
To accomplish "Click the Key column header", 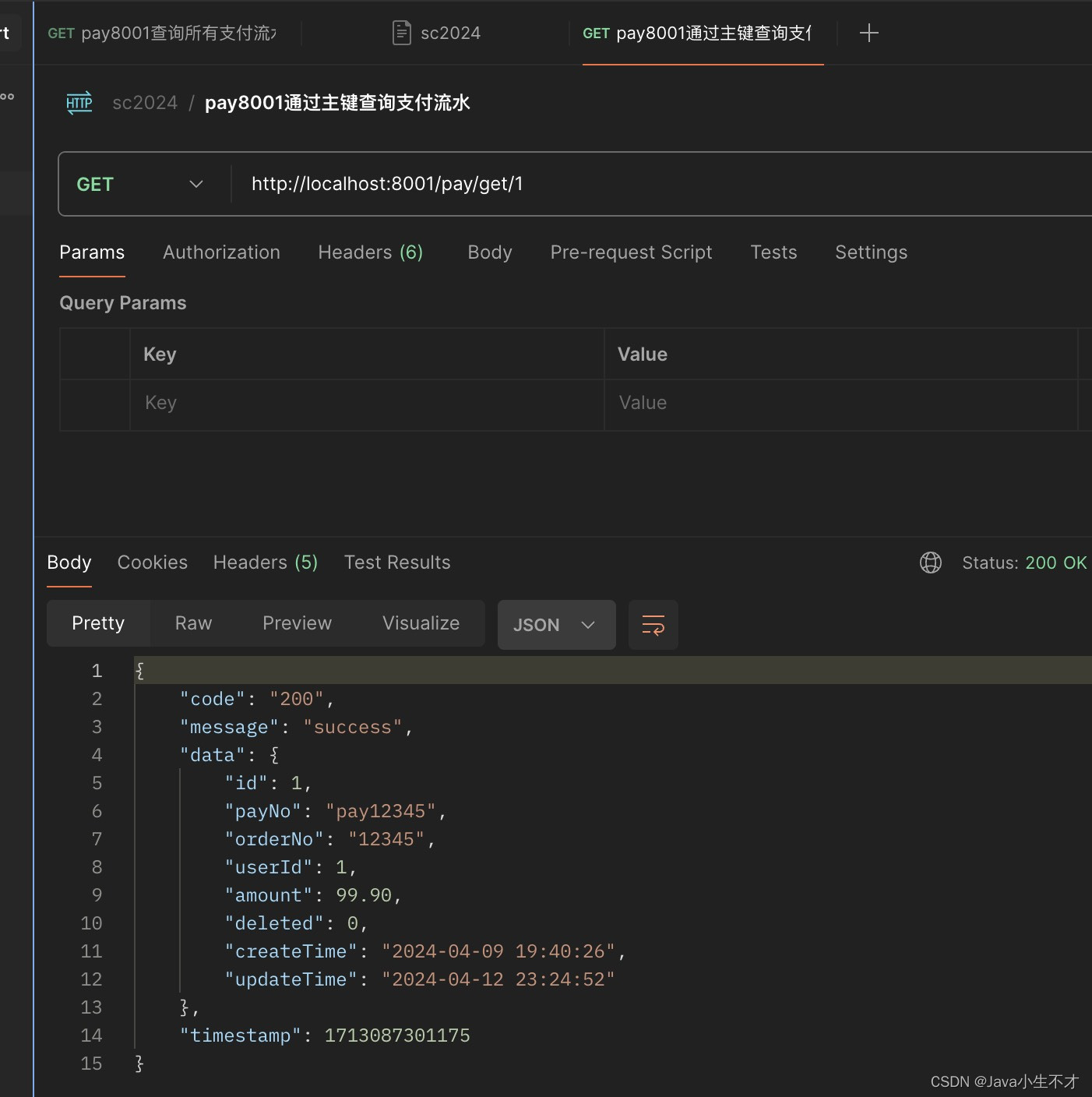I will tap(160, 354).
